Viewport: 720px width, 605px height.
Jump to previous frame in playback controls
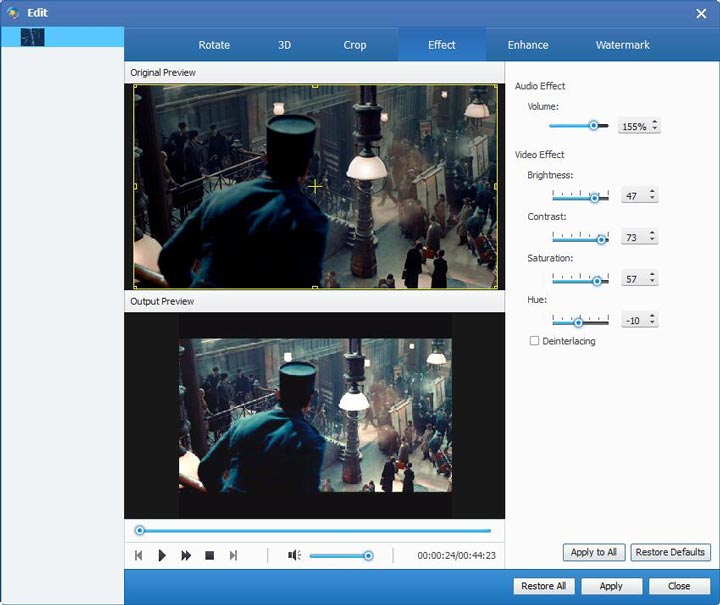point(138,555)
